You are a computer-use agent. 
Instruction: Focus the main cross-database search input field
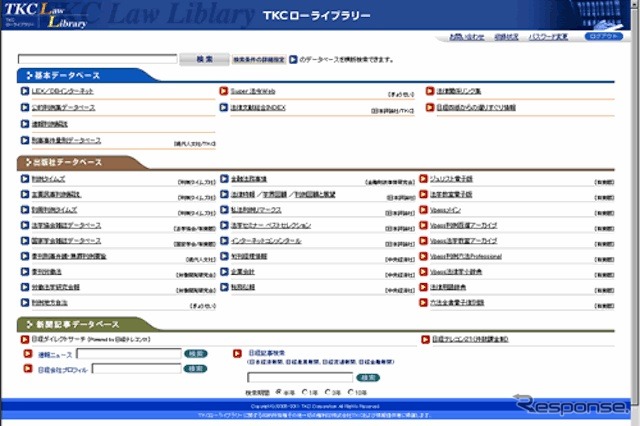(98, 59)
